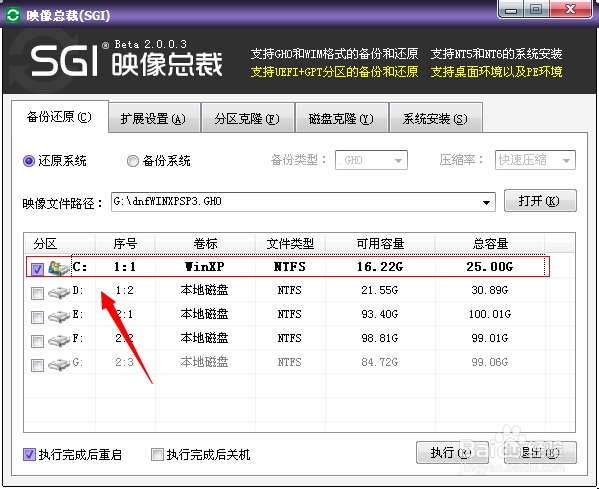Click the 分区 column header

pos(60,243)
